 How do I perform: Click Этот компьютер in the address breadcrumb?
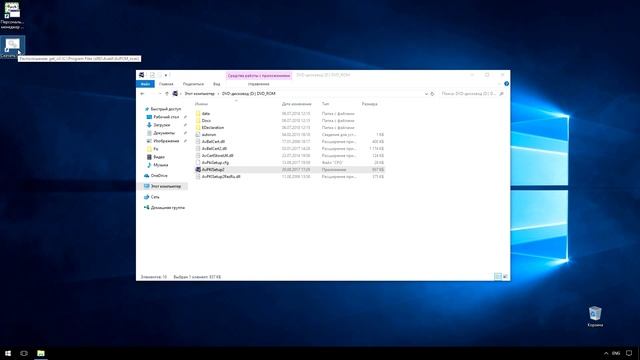point(200,94)
